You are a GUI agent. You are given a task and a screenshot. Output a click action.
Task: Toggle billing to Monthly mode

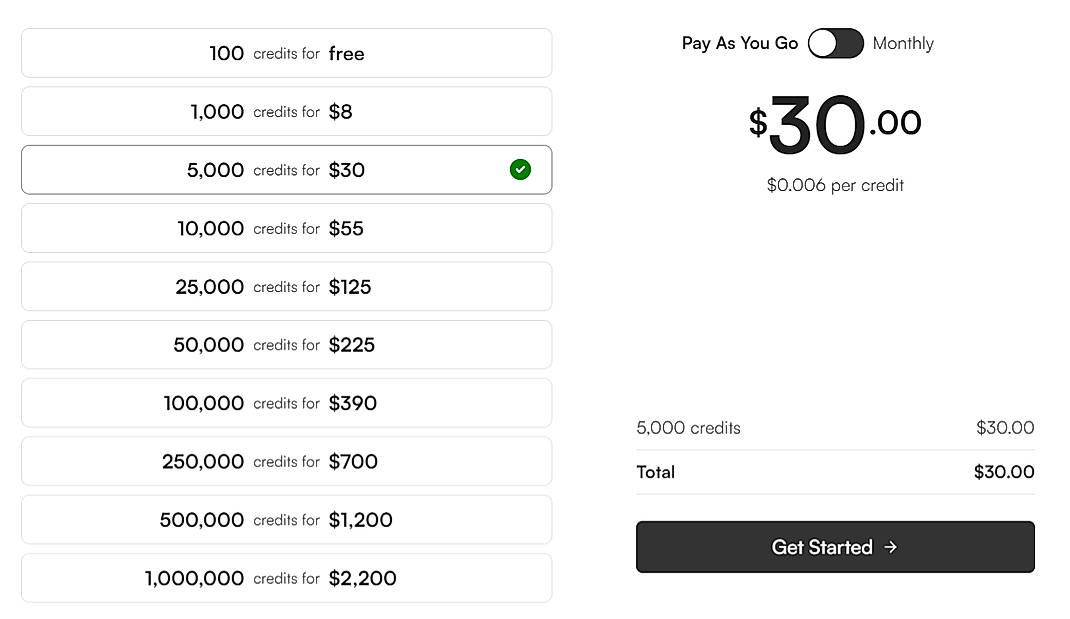[x=848, y=43]
